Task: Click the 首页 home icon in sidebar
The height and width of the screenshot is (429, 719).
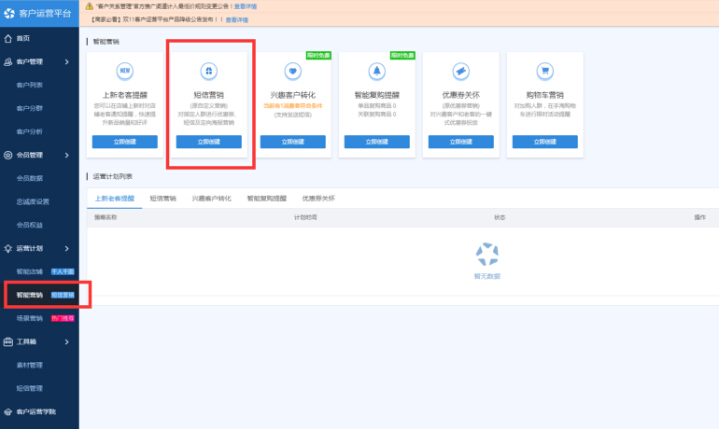Action: 10,38
